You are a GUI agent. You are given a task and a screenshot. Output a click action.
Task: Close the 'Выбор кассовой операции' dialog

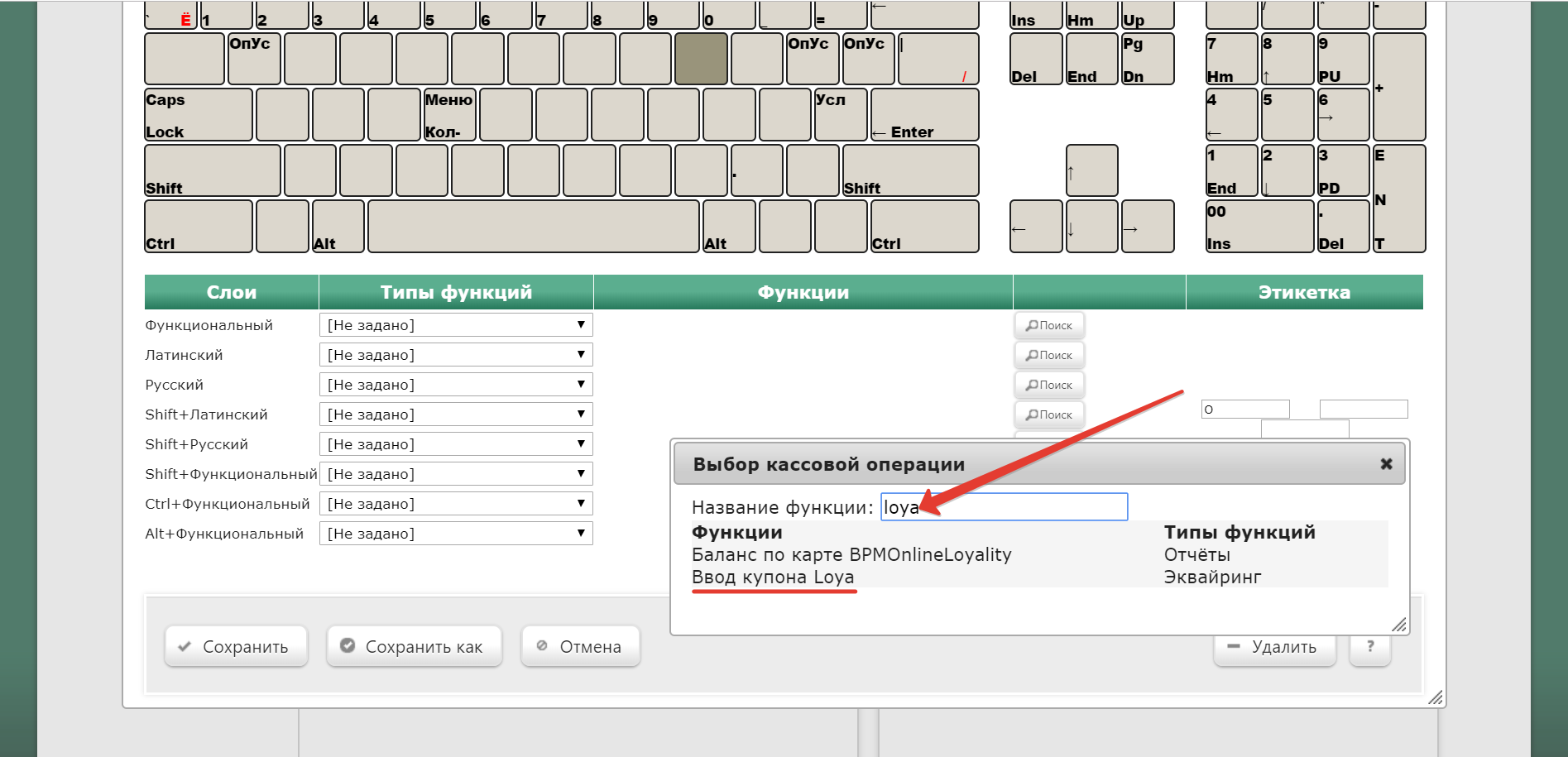click(1387, 464)
